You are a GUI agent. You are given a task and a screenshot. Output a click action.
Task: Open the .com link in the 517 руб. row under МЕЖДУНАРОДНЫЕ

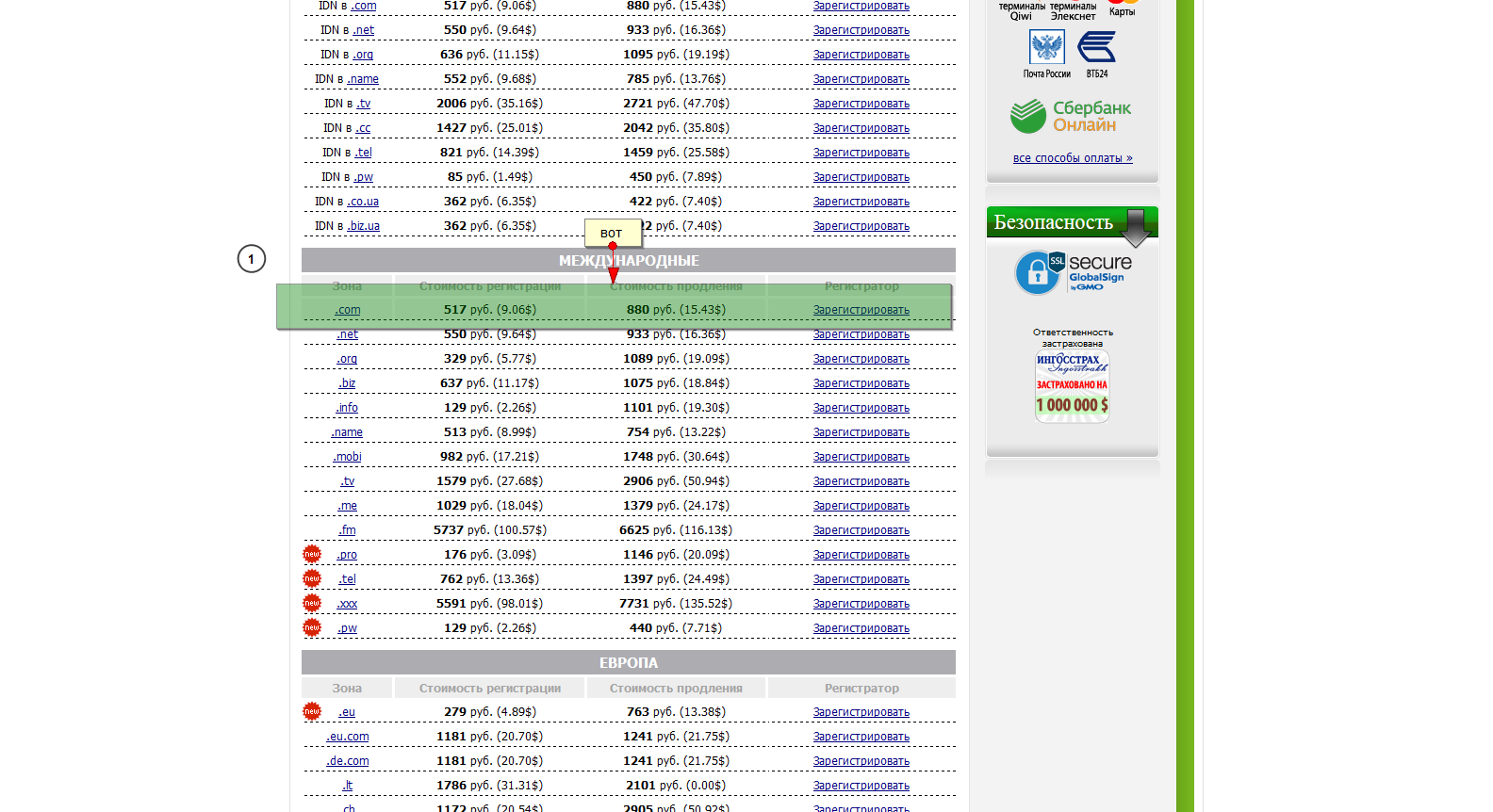[348, 310]
